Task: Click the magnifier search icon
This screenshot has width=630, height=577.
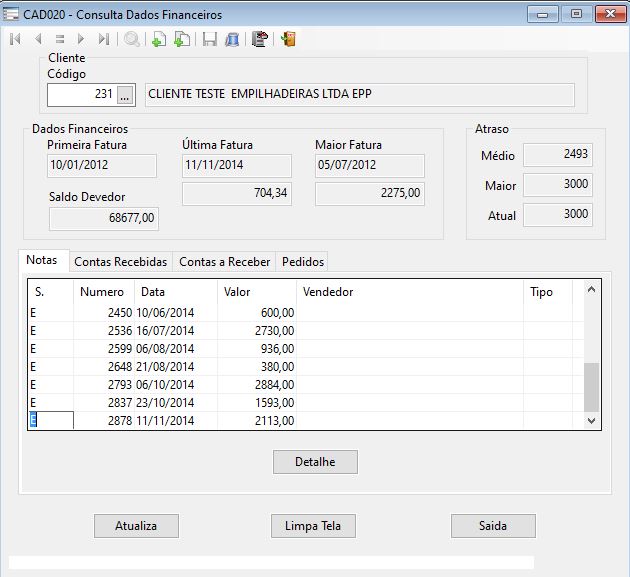Action: click(132, 40)
